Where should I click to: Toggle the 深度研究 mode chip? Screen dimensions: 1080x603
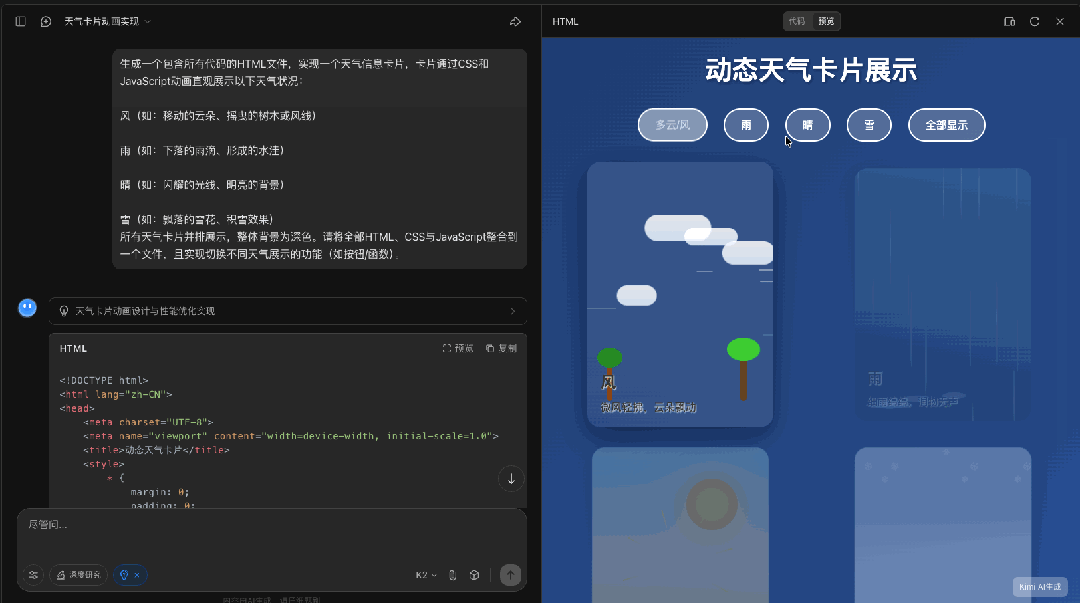tap(78, 575)
